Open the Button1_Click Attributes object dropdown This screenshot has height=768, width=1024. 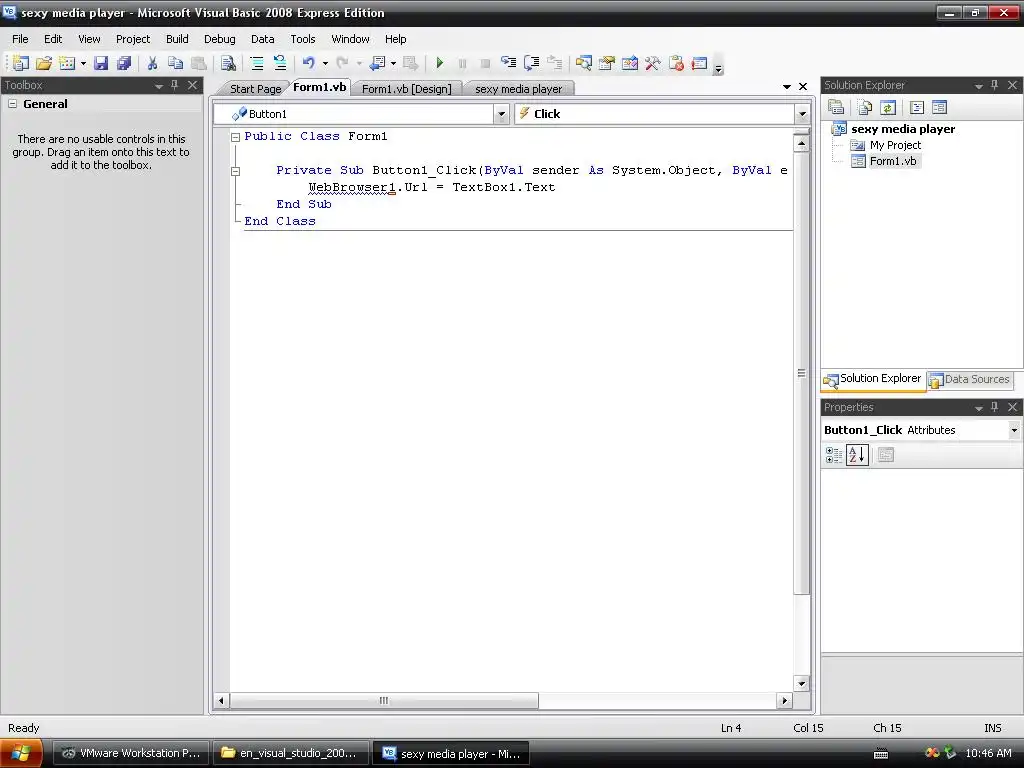1014,430
